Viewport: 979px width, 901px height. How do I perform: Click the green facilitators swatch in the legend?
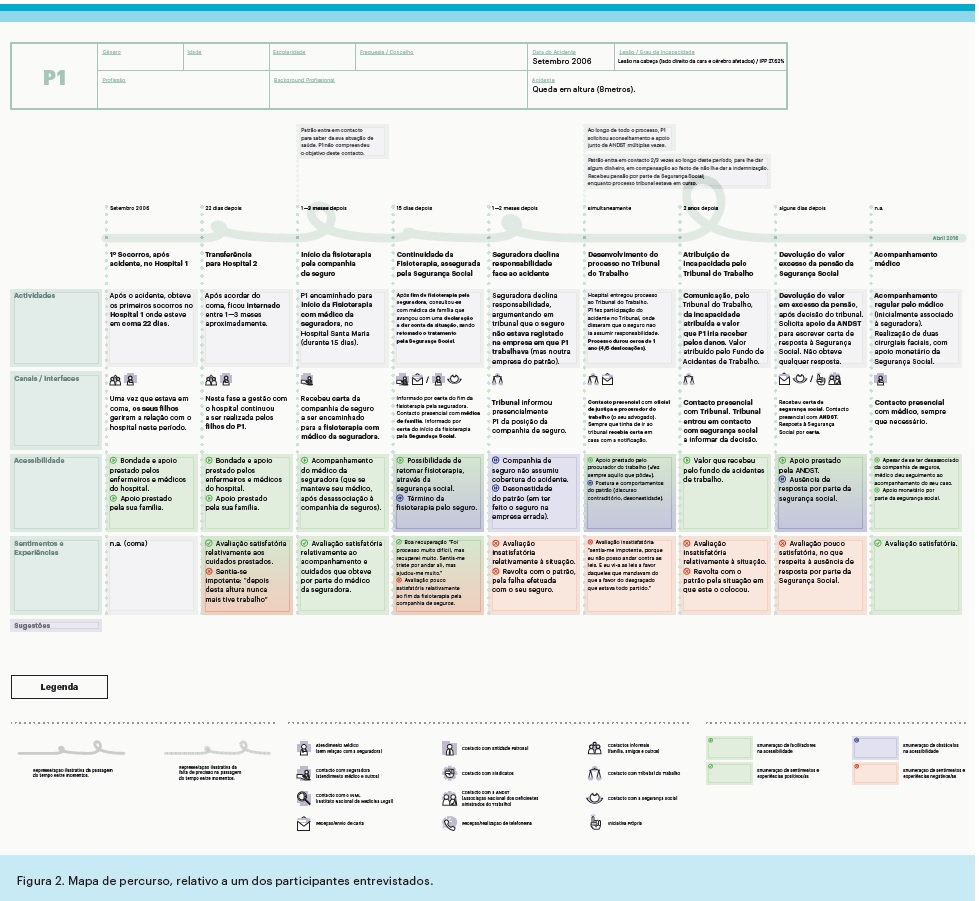pos(729,748)
